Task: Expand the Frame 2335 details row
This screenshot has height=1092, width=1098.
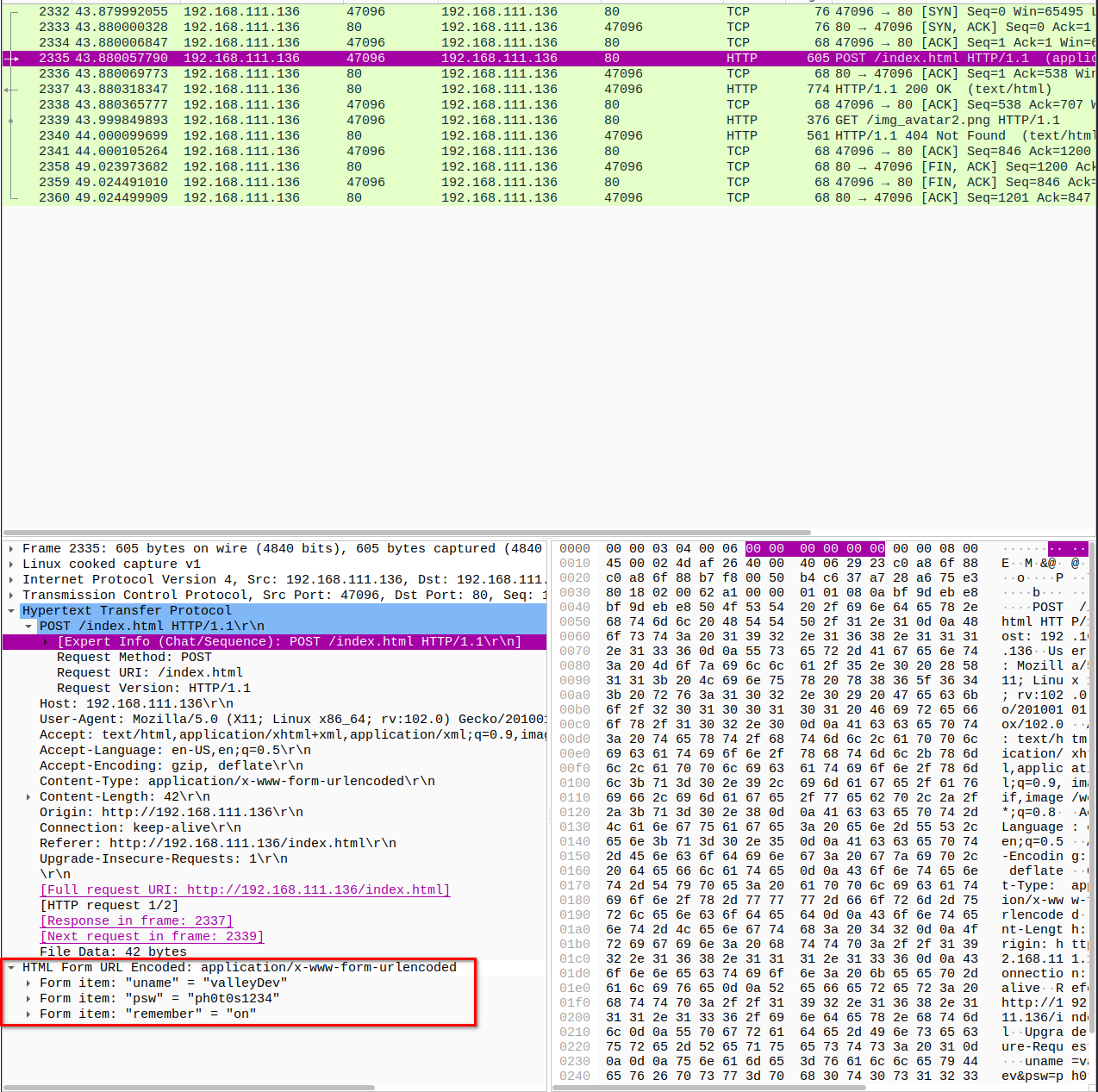Action: (11, 549)
